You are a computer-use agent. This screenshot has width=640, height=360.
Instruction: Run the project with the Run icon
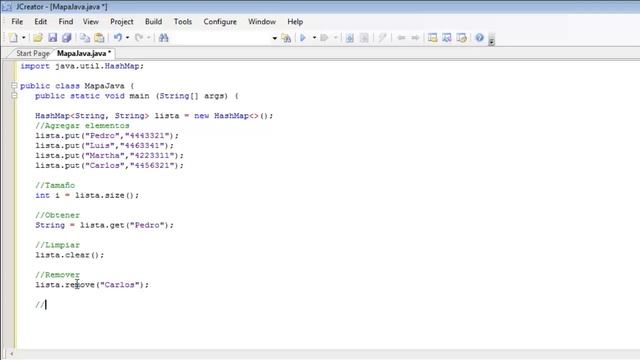[303, 38]
